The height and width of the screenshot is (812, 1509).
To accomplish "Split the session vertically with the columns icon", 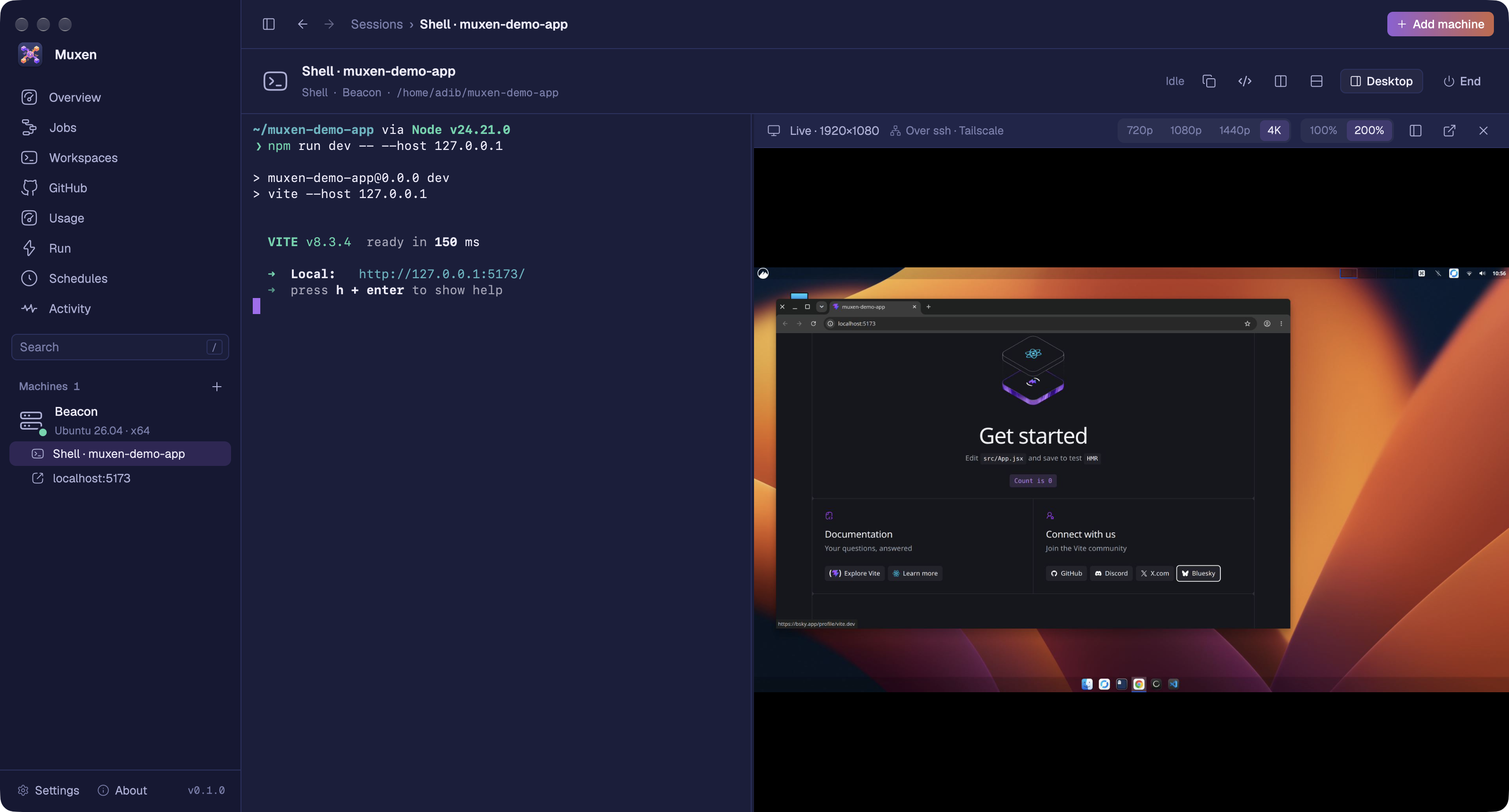I will pyautogui.click(x=1281, y=81).
